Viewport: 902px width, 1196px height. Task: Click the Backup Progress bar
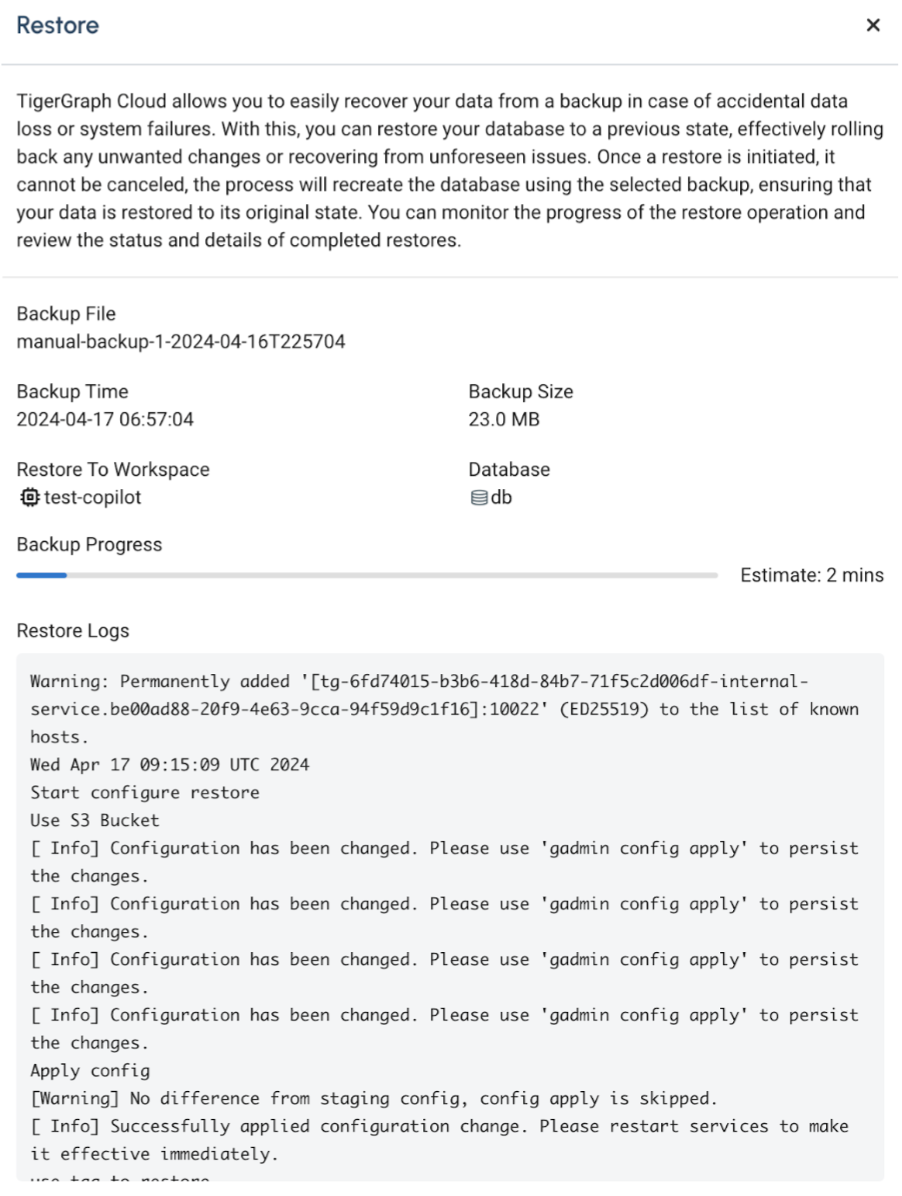click(x=367, y=575)
